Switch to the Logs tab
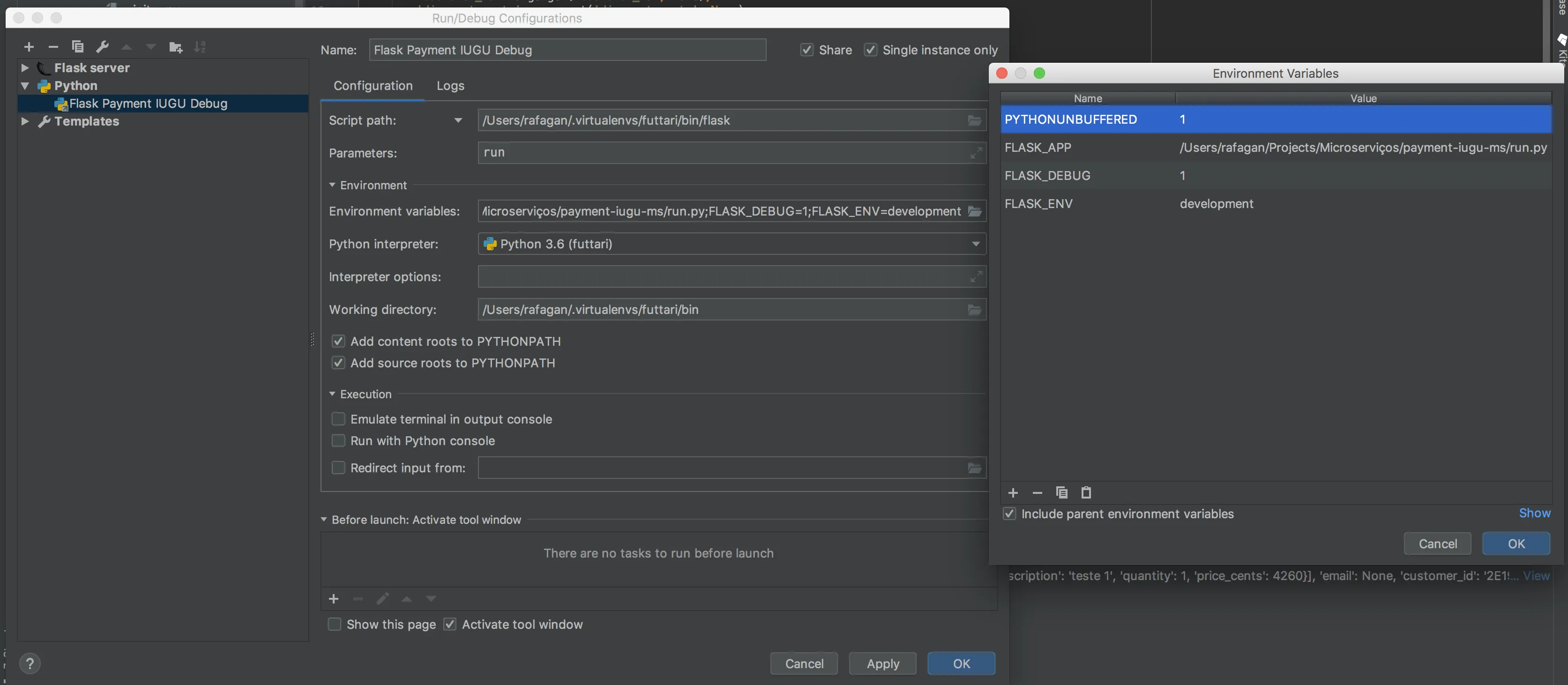 click(x=450, y=86)
